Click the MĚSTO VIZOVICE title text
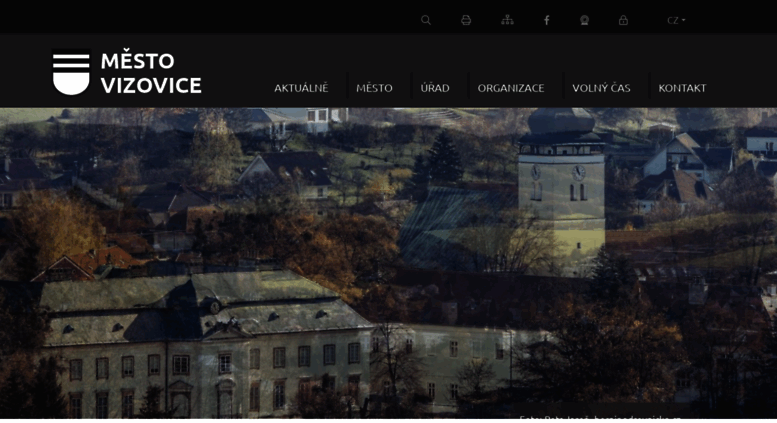The height and width of the screenshot is (423, 777). pyautogui.click(x=151, y=73)
